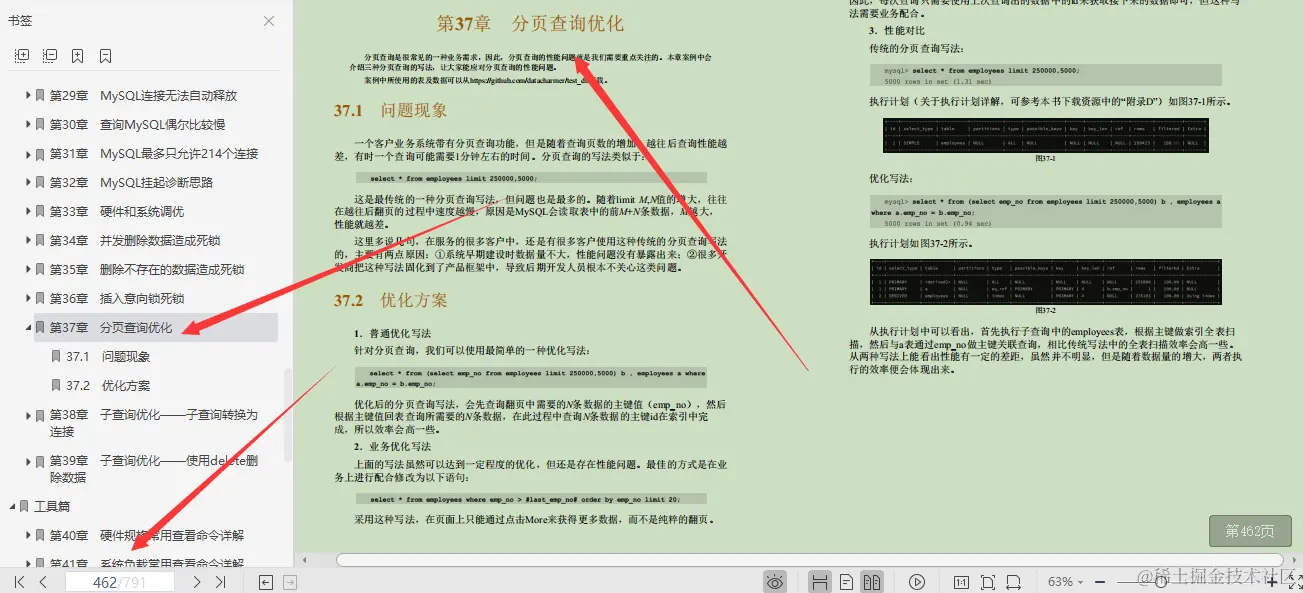
Task: Toggle single page view mode
Action: (846, 581)
